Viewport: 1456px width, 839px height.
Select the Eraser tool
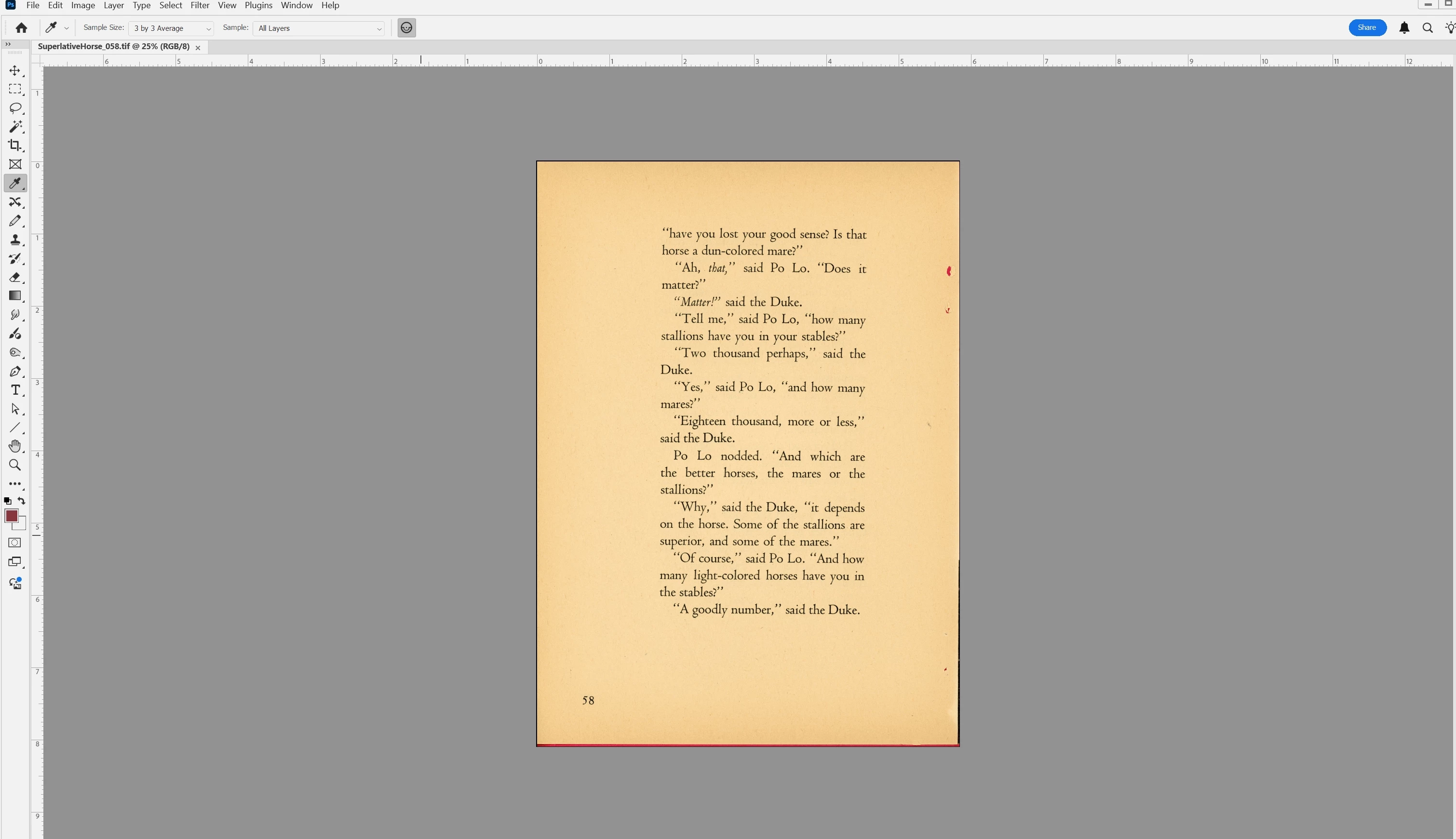(15, 277)
